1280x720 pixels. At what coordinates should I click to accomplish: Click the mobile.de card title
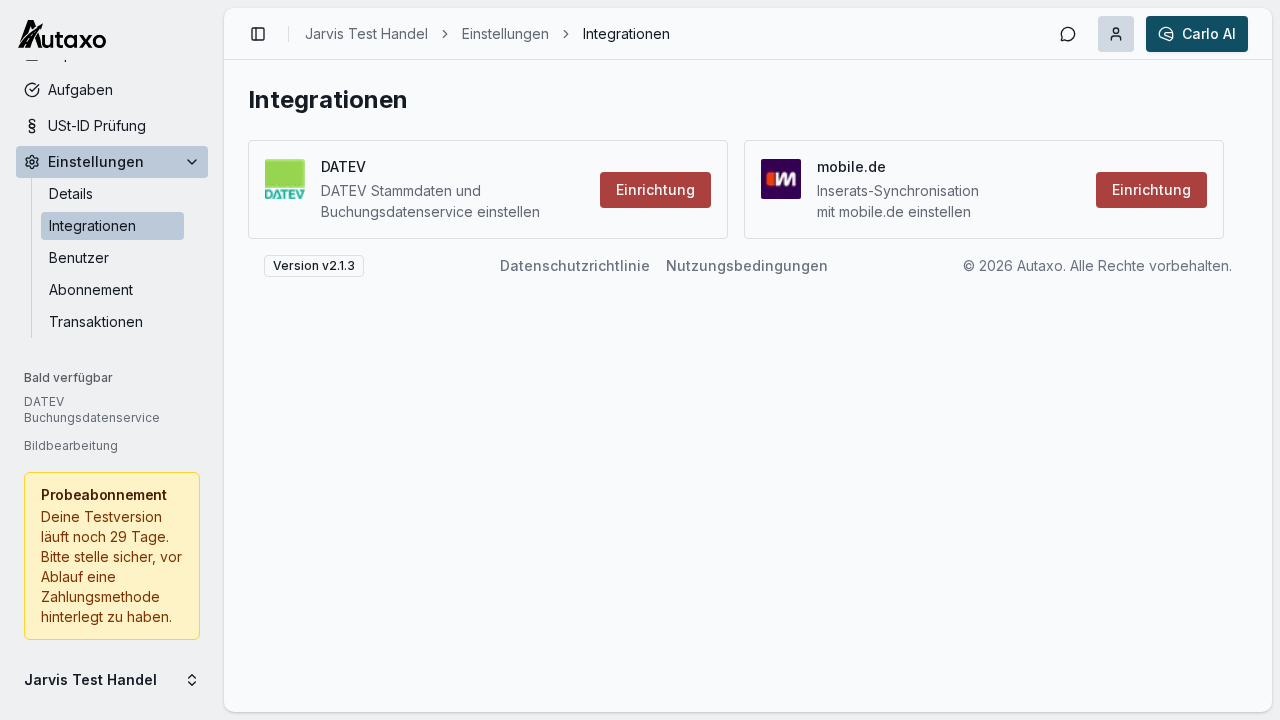coord(851,167)
